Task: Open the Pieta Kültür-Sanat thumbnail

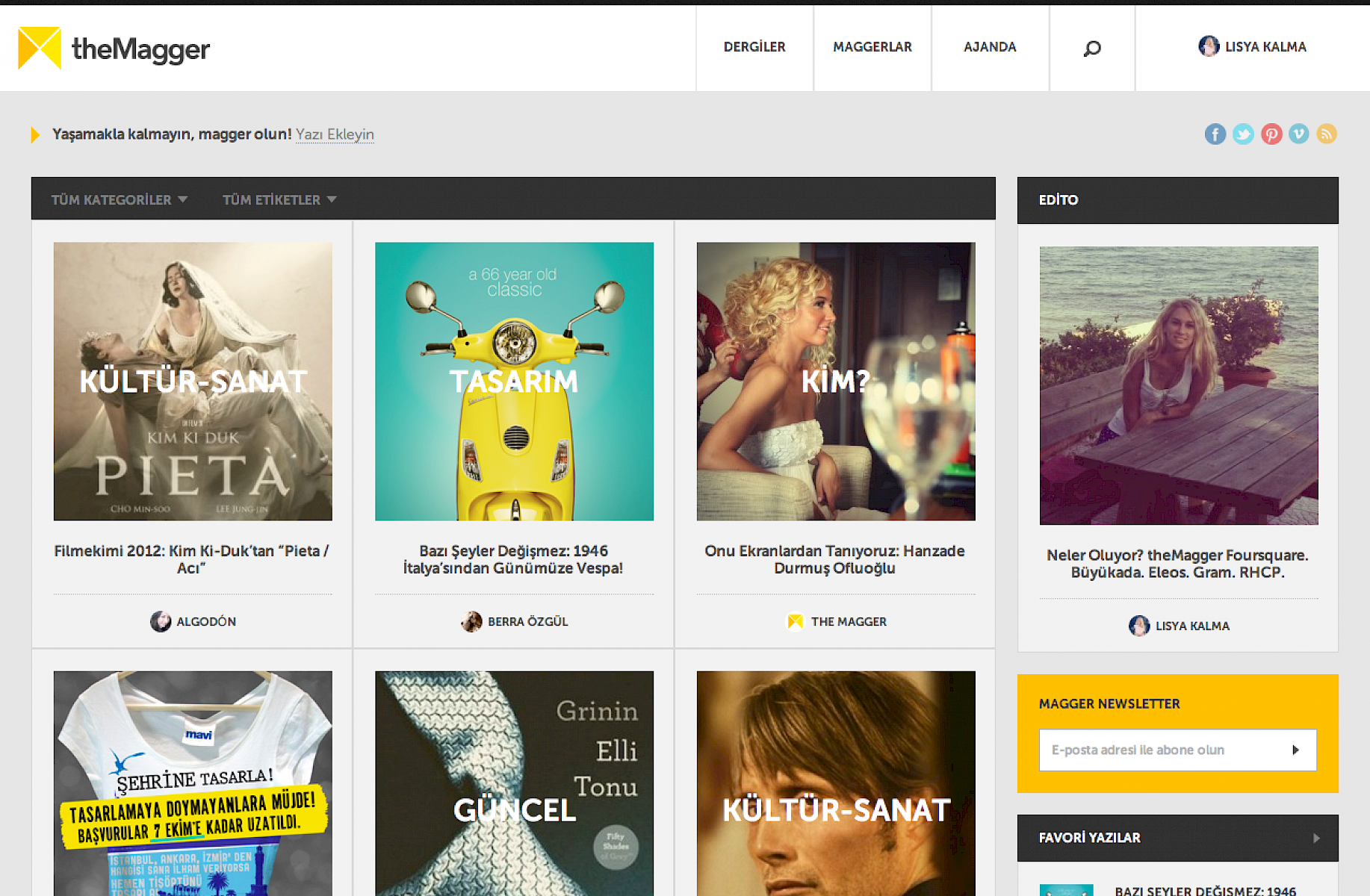Action: (193, 382)
